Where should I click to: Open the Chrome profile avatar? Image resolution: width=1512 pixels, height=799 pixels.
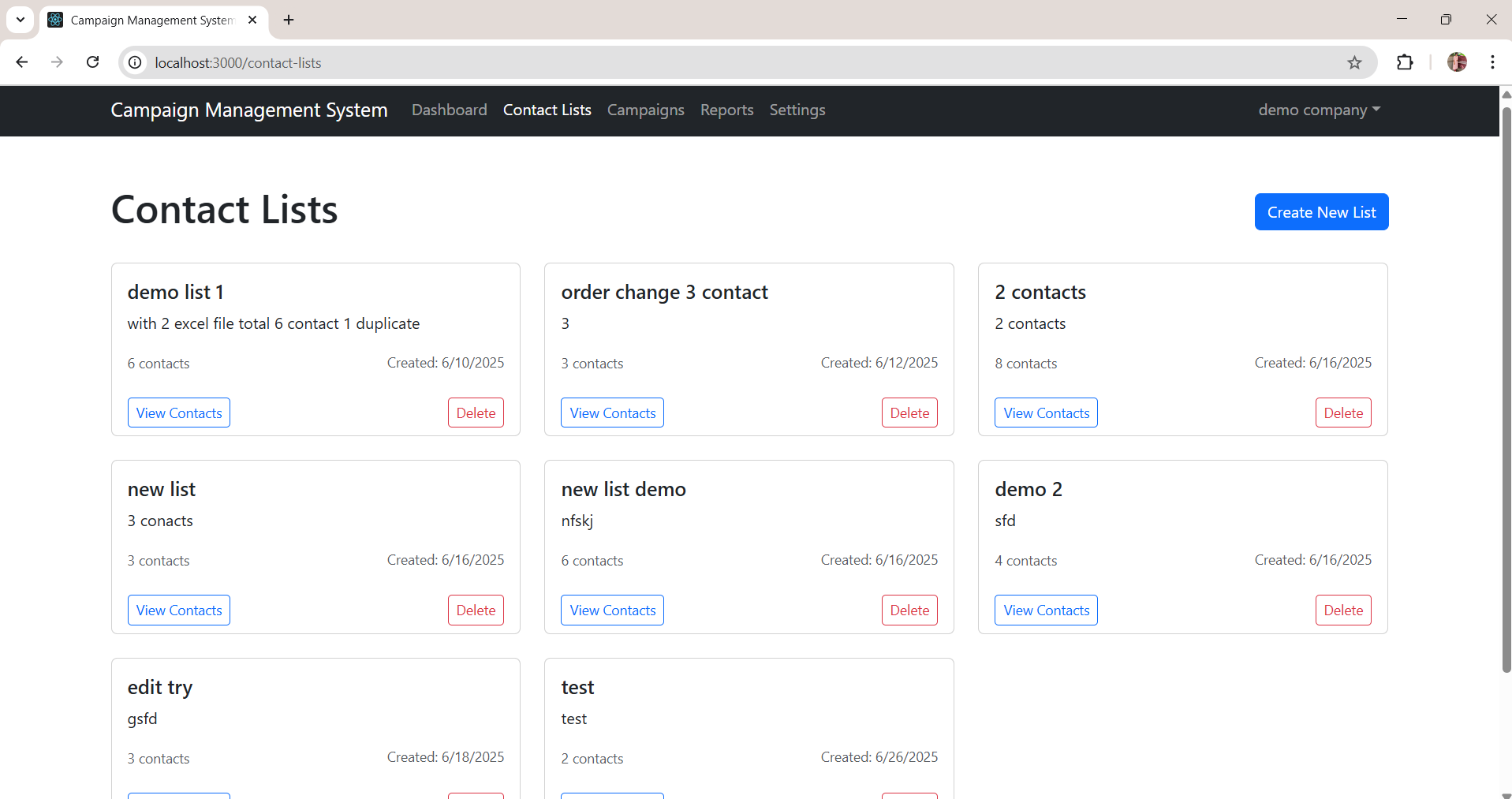1457,62
